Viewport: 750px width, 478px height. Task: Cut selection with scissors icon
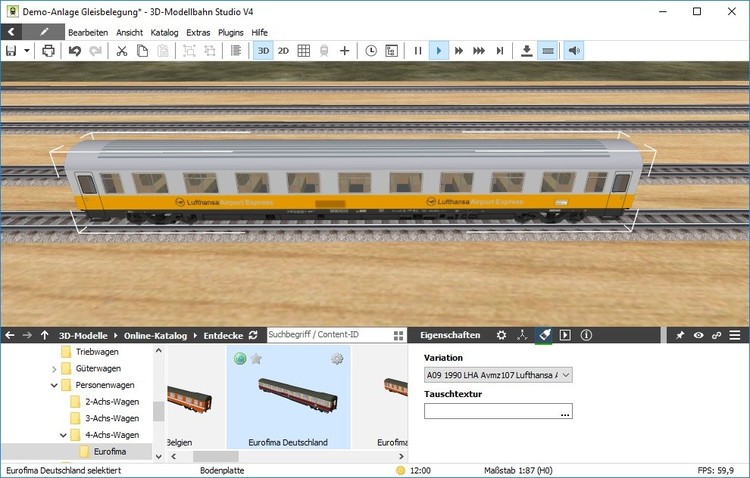click(122, 51)
